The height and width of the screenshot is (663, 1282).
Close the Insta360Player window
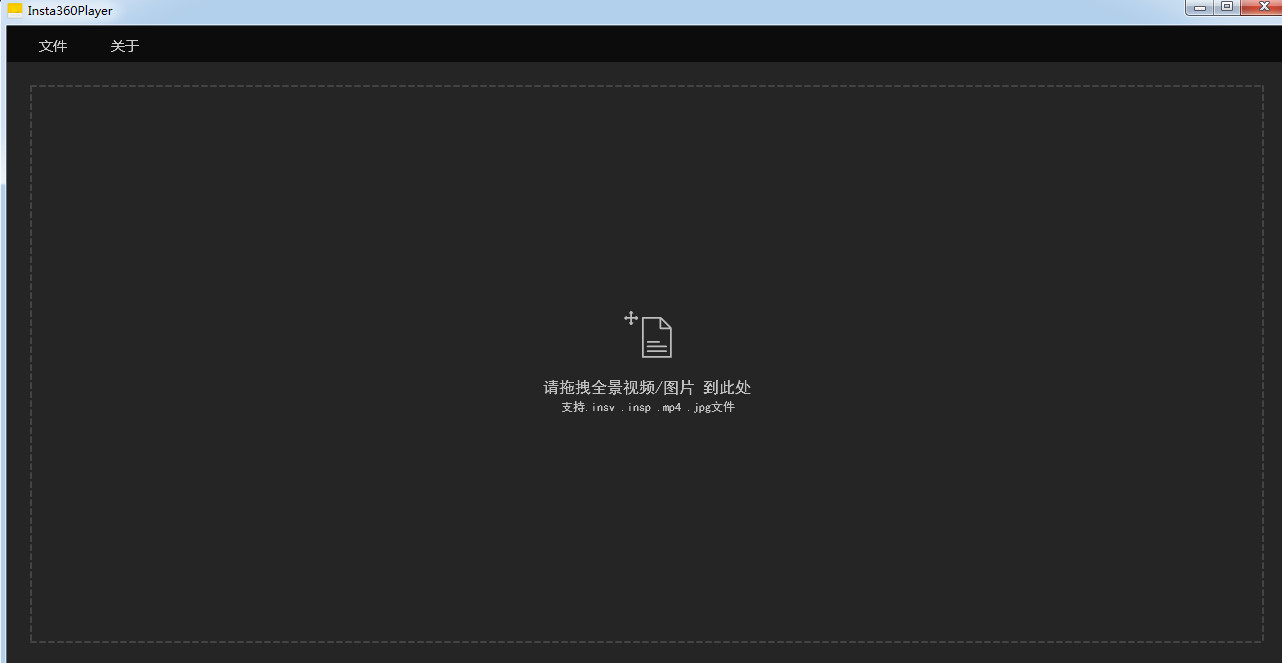[1263, 7]
